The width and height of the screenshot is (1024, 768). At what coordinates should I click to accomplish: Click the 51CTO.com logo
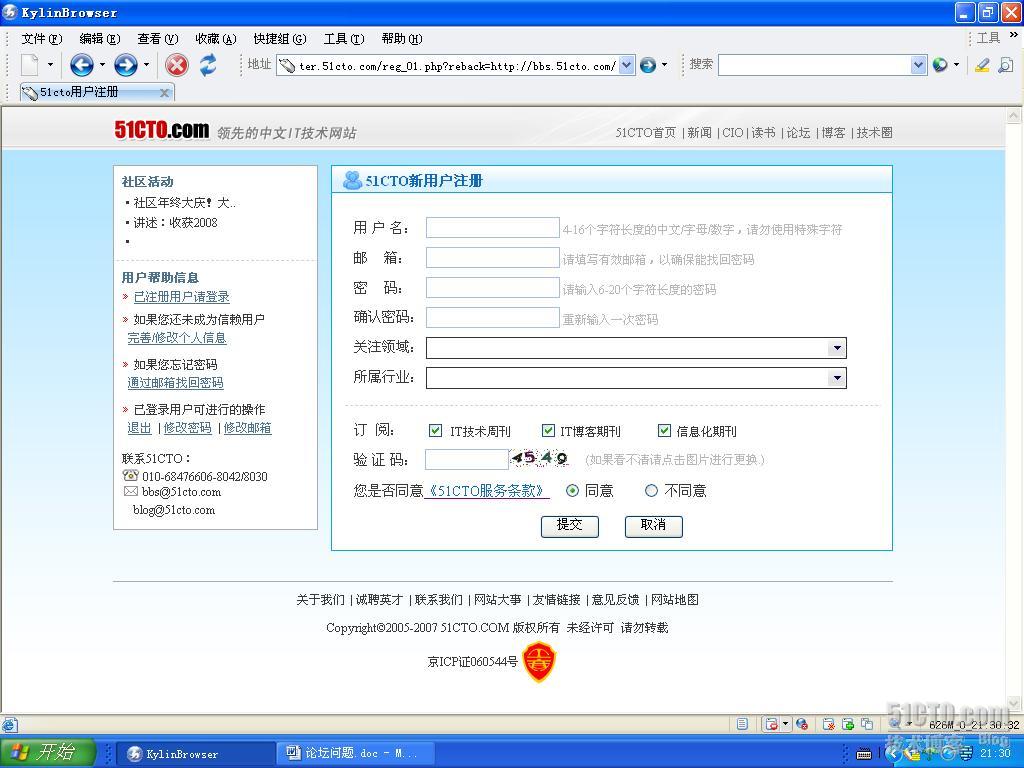(162, 130)
